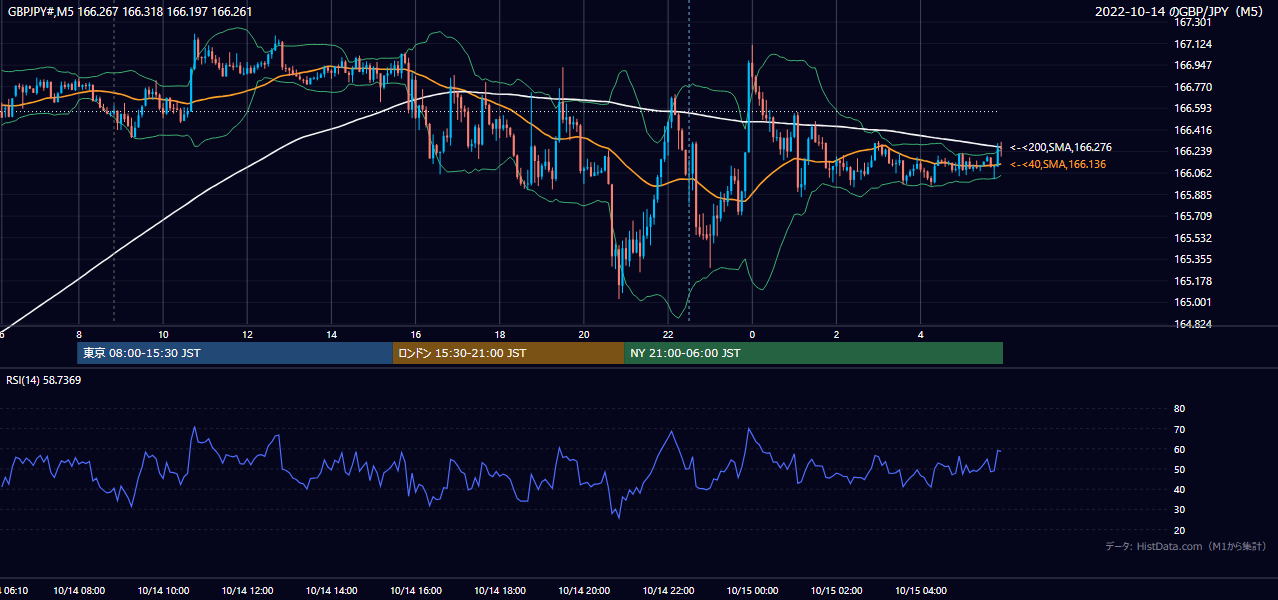
Task: Click price axis value 165.178
Action: (x=1192, y=281)
